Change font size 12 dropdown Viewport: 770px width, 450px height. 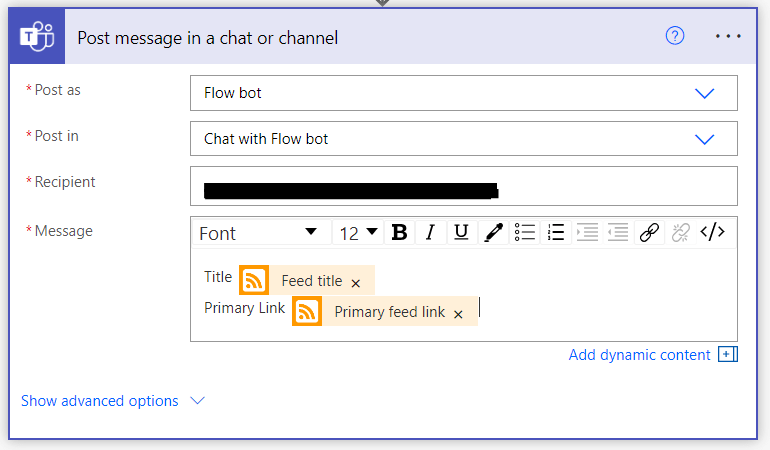coord(358,233)
